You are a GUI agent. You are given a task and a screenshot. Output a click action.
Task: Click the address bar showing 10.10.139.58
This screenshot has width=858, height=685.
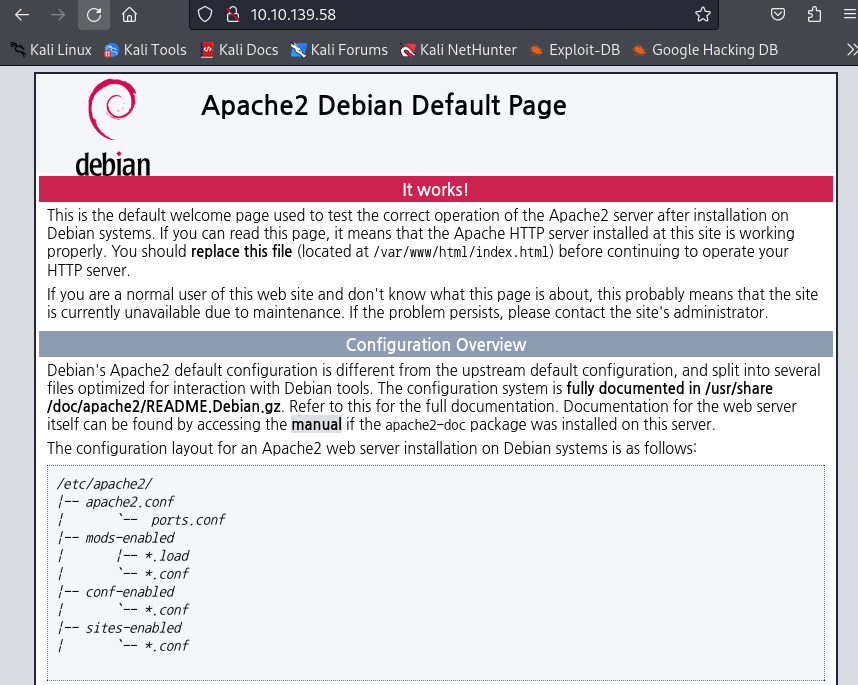click(454, 15)
